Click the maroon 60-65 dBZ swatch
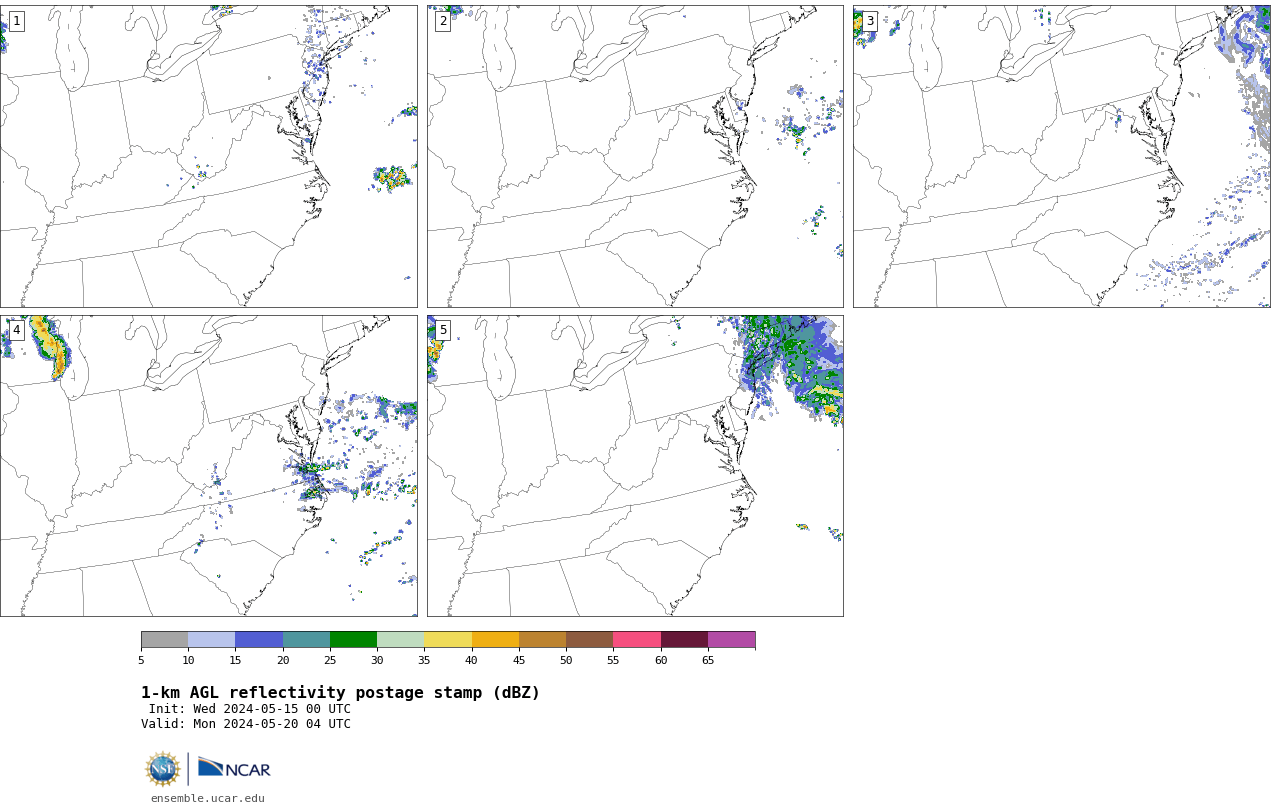The height and width of the screenshot is (809, 1280). coord(684,640)
